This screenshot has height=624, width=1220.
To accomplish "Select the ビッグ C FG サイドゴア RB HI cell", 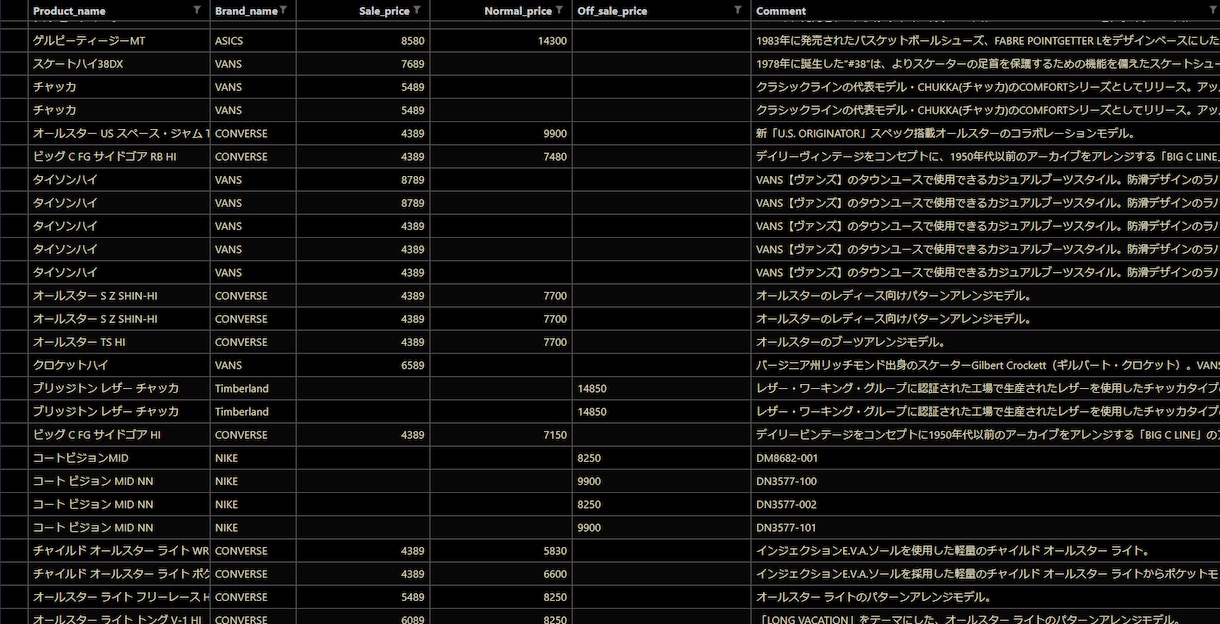I will [x=119, y=157].
